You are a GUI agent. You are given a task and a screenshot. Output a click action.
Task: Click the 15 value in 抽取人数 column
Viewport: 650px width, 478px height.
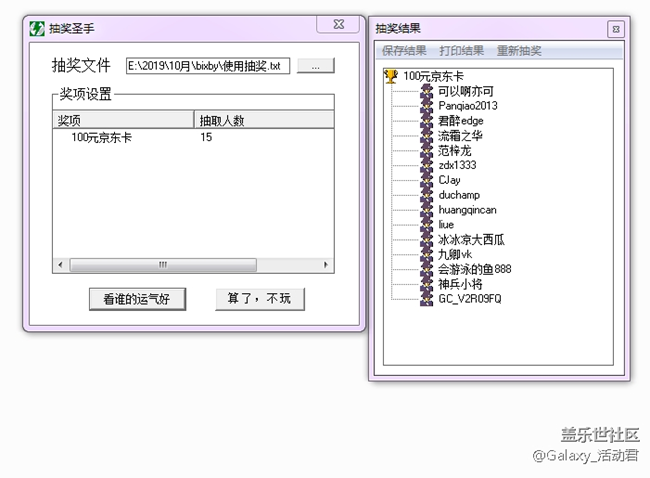click(206, 137)
